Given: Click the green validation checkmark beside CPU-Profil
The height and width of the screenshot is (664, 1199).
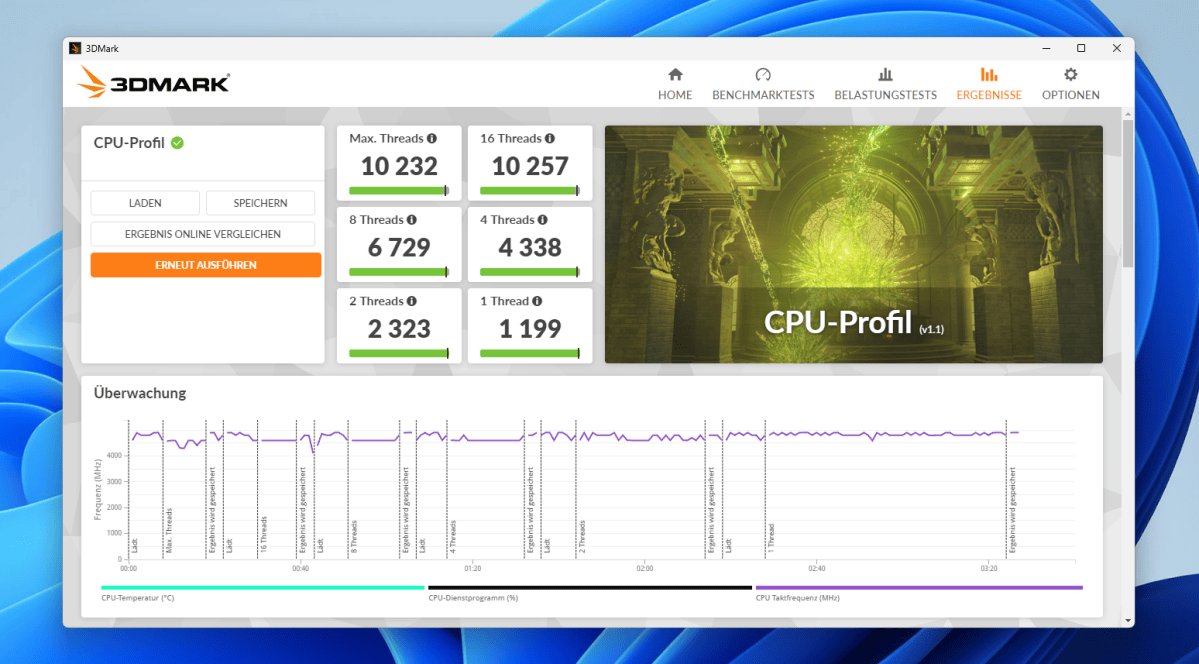Looking at the screenshot, I should click(x=177, y=143).
